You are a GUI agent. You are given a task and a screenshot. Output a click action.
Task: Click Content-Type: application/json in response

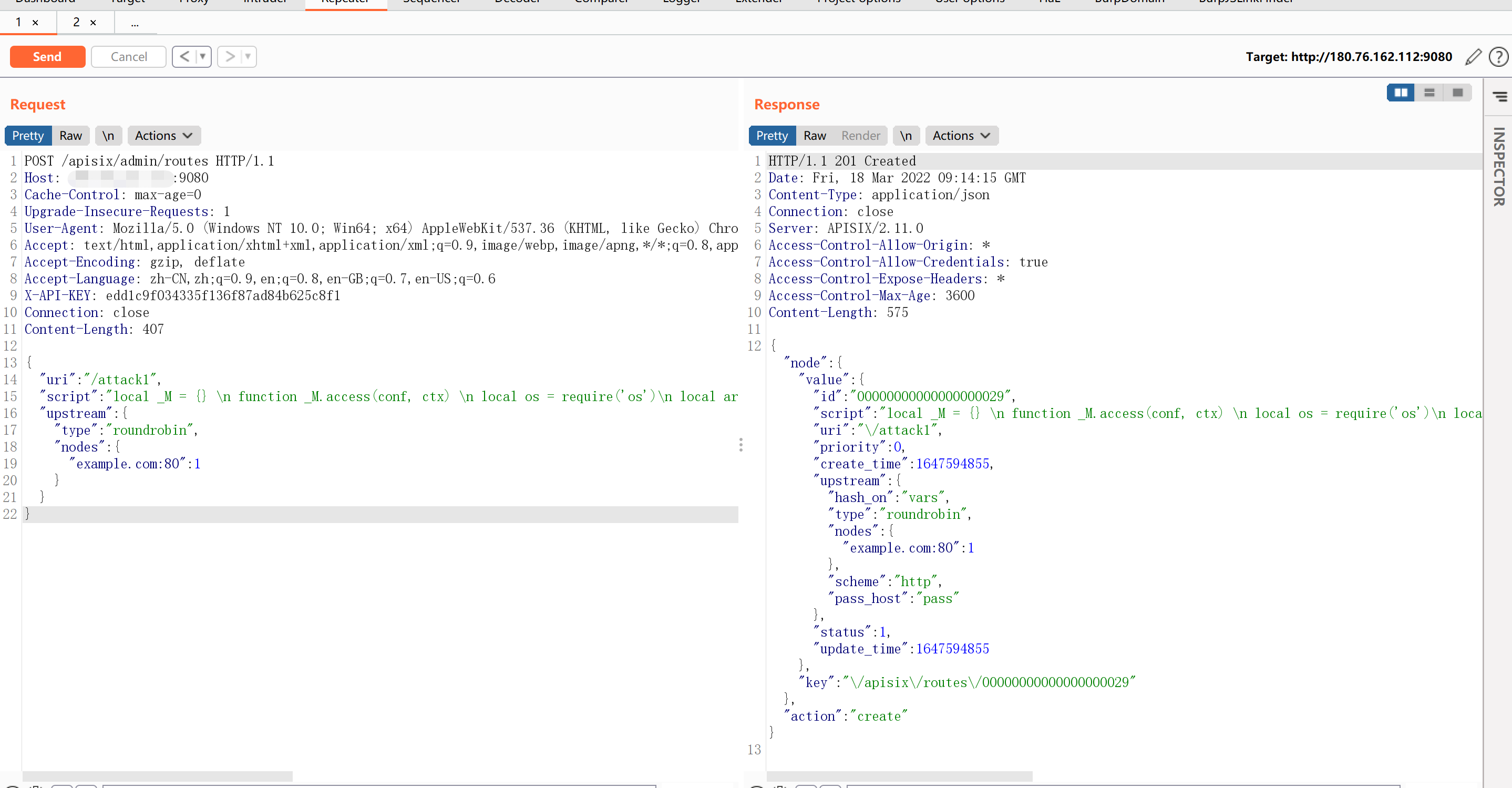pos(879,195)
